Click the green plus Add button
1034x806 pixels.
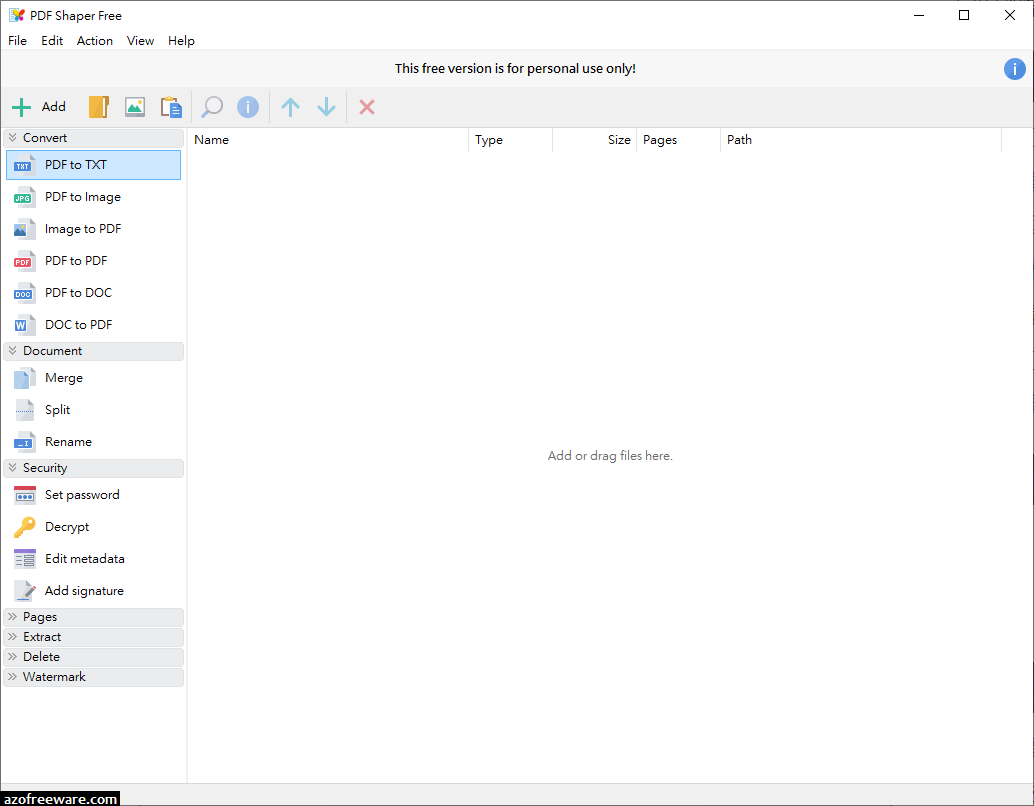(x=39, y=107)
